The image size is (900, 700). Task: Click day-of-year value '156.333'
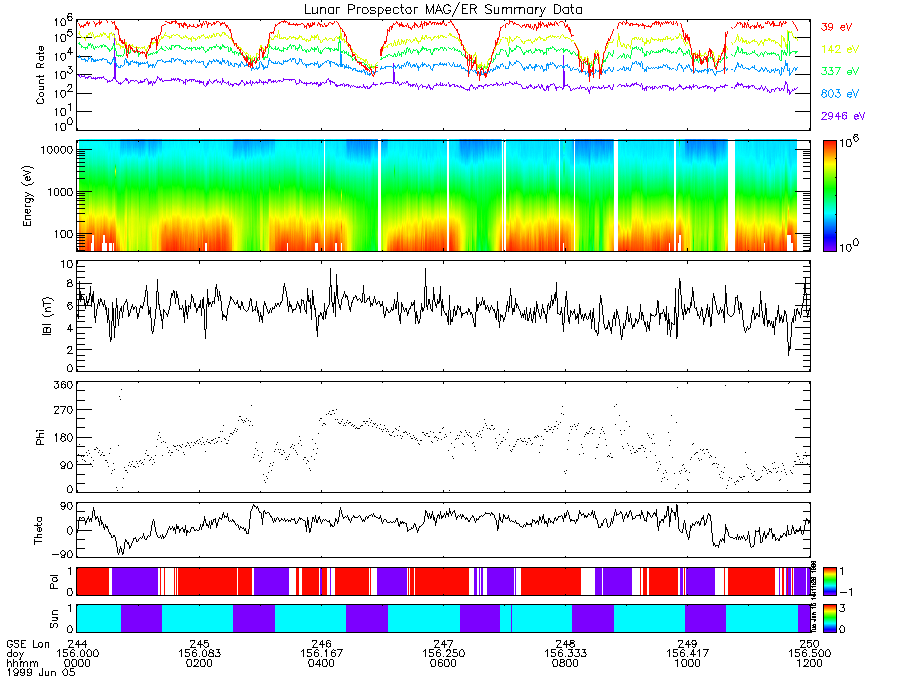point(565,654)
